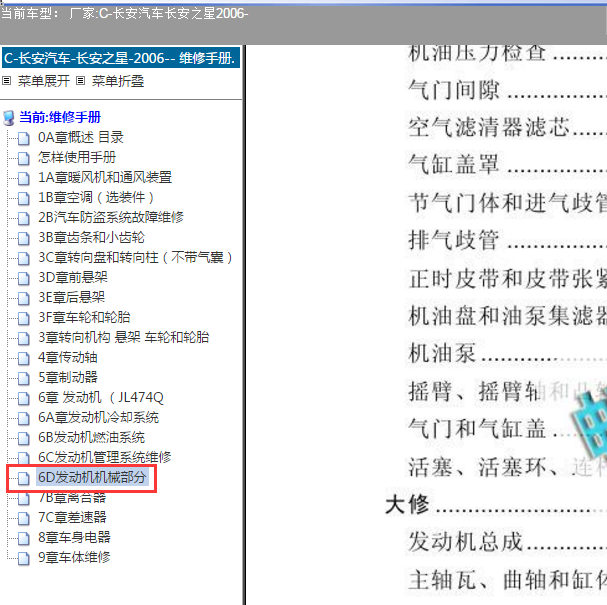Select the 当前:维修手册 root node

[x=60, y=117]
